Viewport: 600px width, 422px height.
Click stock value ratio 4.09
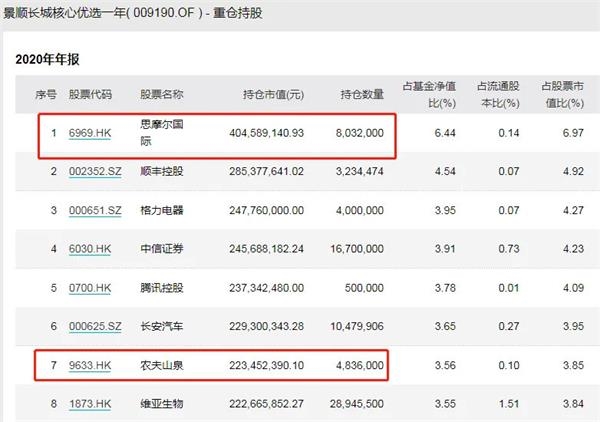(x=573, y=288)
